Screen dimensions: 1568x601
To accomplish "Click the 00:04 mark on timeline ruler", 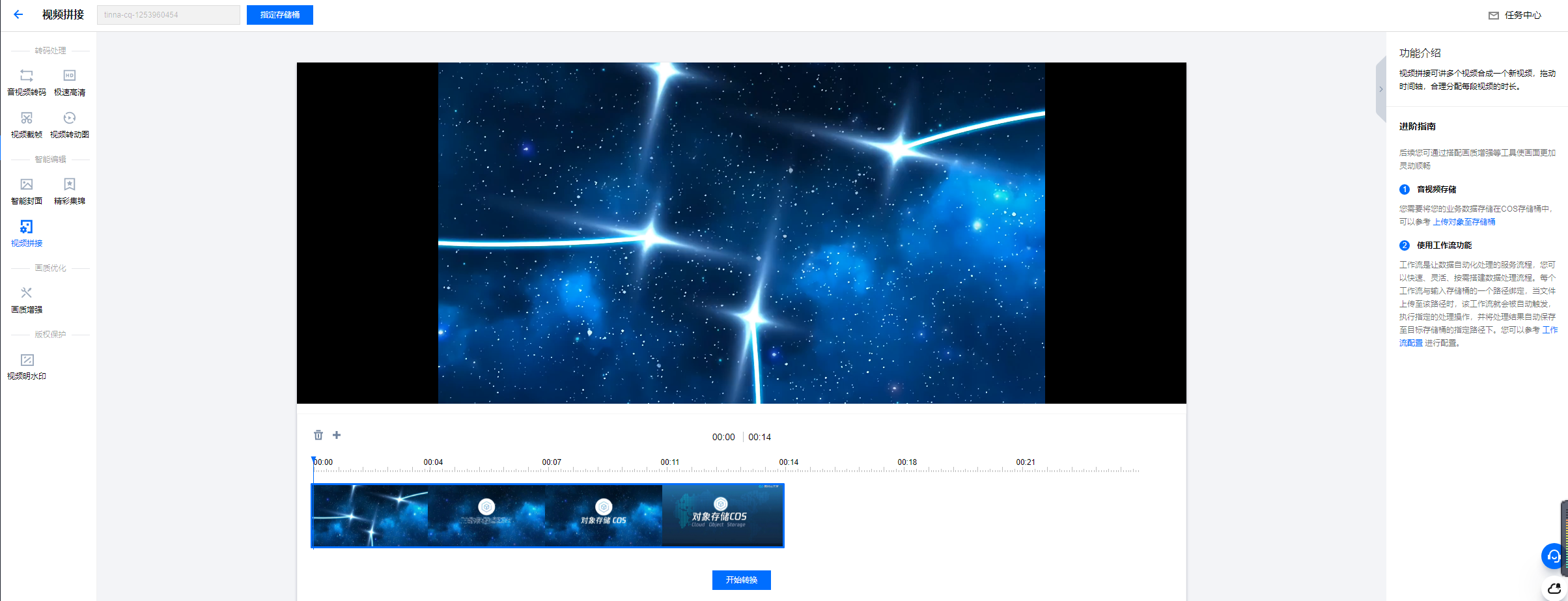I will (433, 462).
